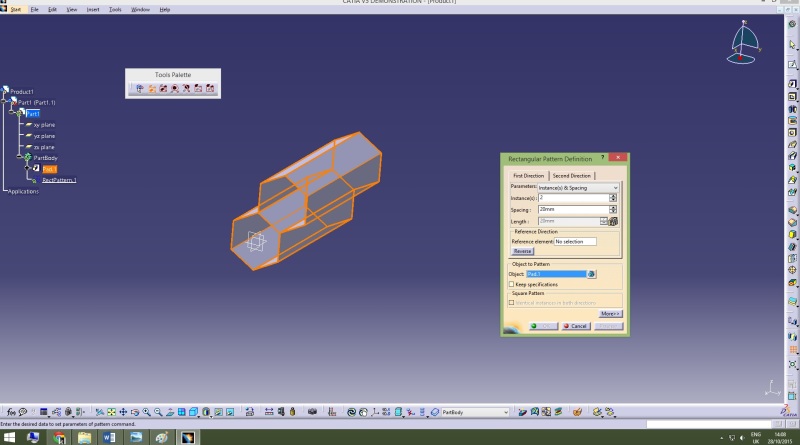This screenshot has height=445, width=800.
Task: Click the Sketcher icon in right toolbar
Action: 792,64
